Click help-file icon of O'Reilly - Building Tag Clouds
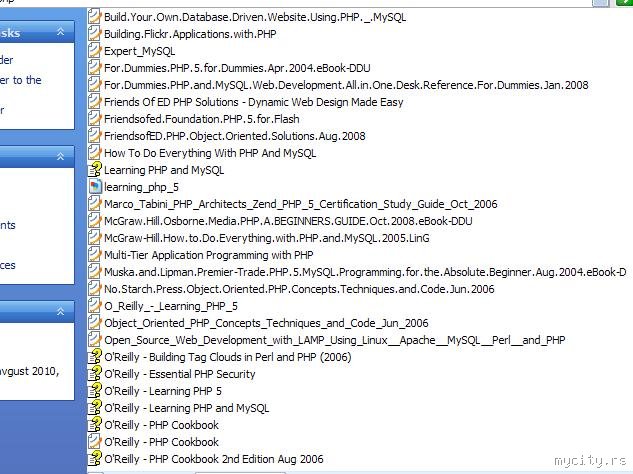The image size is (633, 474). (94, 357)
